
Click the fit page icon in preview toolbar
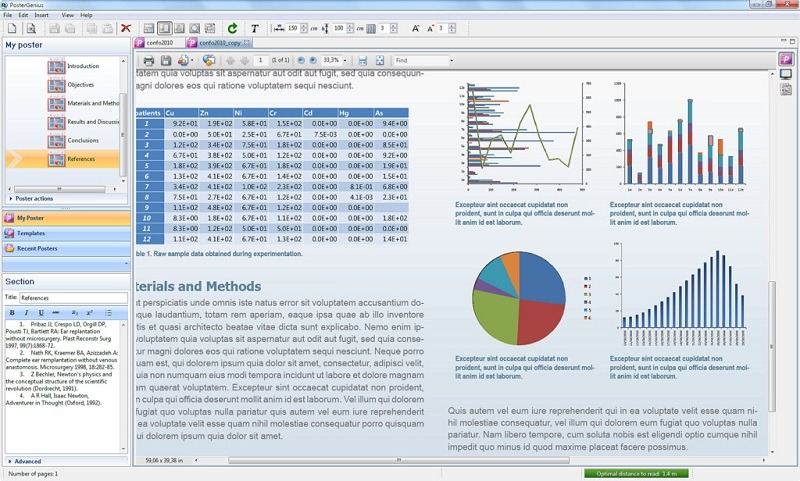point(380,61)
